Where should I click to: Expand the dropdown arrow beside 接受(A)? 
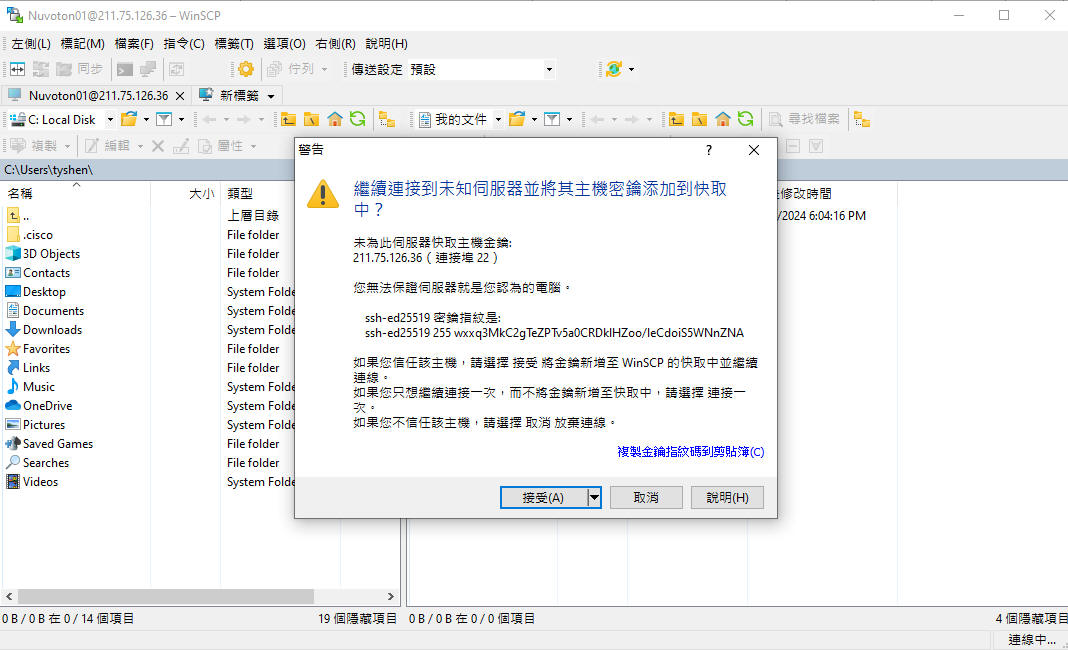[594, 497]
